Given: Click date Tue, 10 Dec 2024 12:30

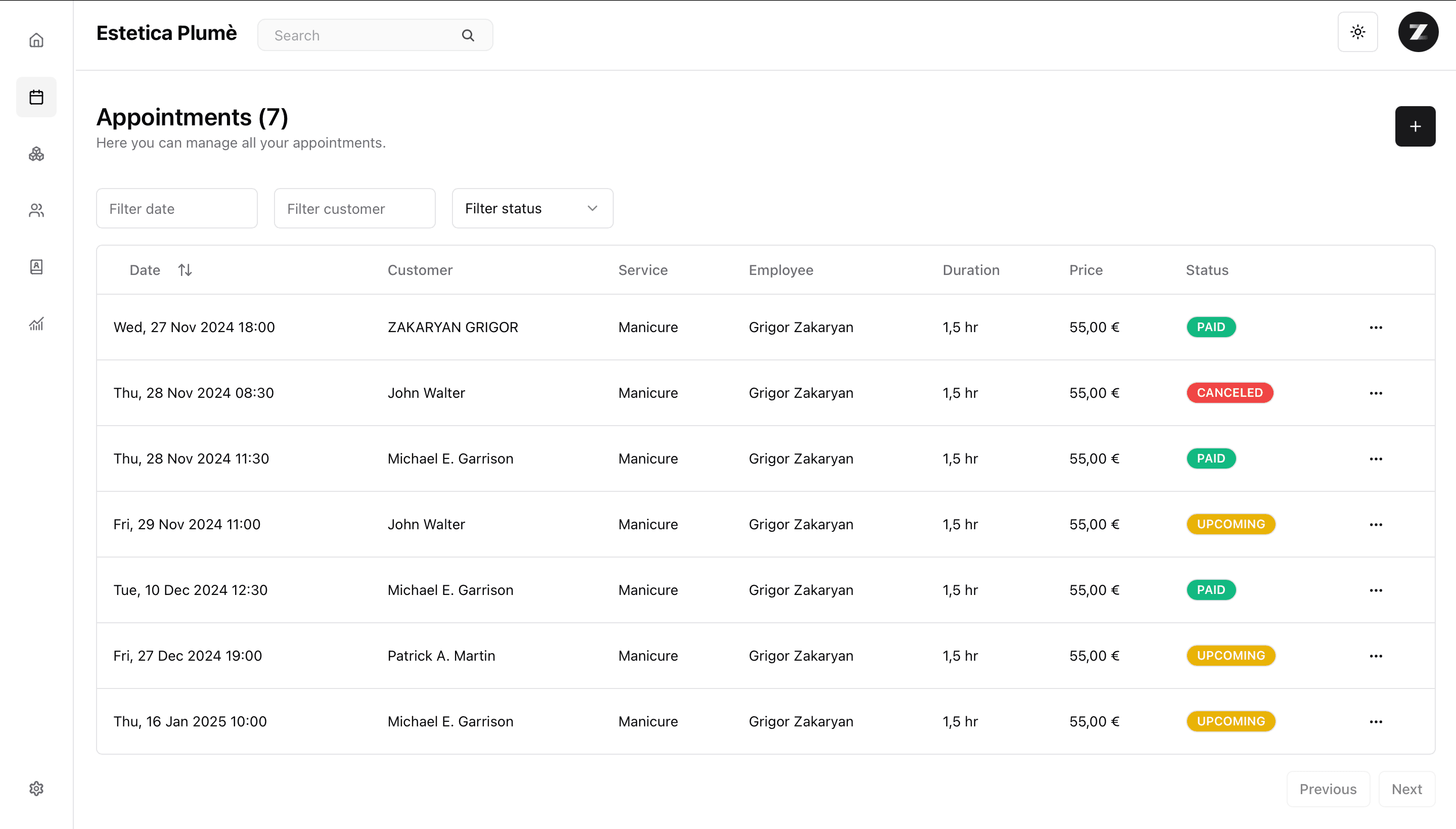Looking at the screenshot, I should [x=190, y=590].
